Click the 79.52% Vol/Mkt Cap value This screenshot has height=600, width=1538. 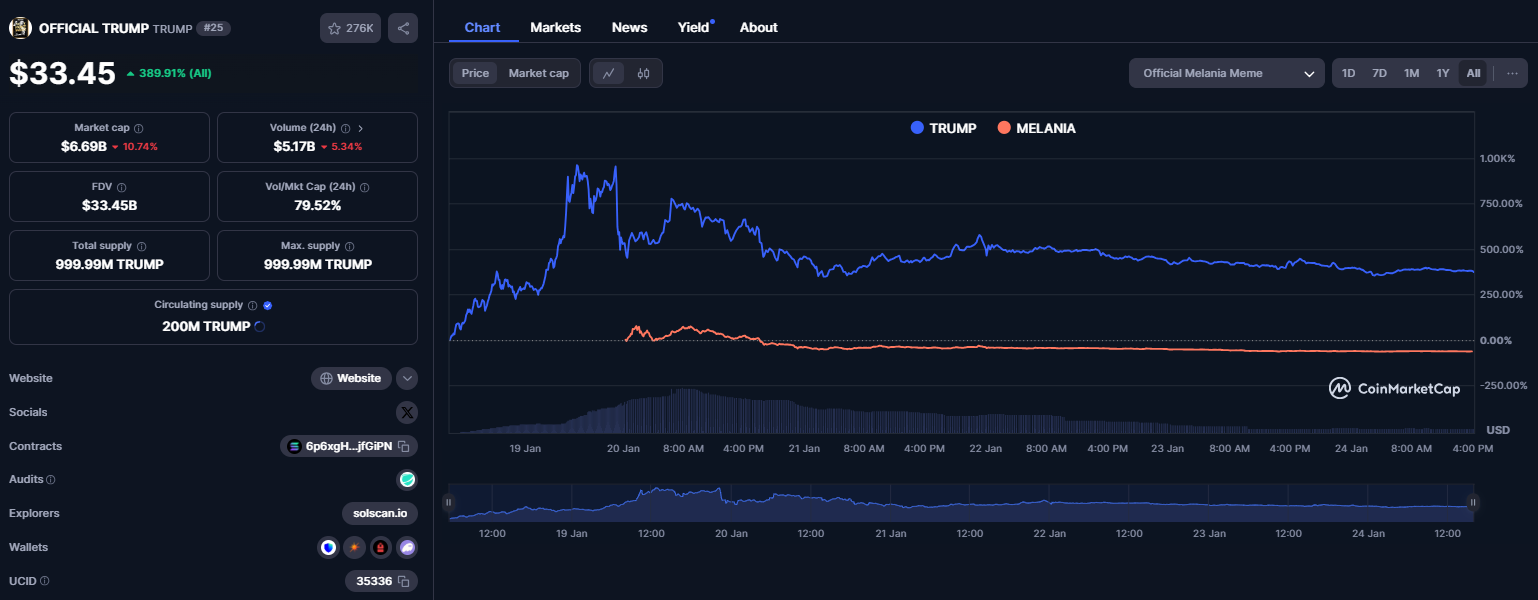317,205
